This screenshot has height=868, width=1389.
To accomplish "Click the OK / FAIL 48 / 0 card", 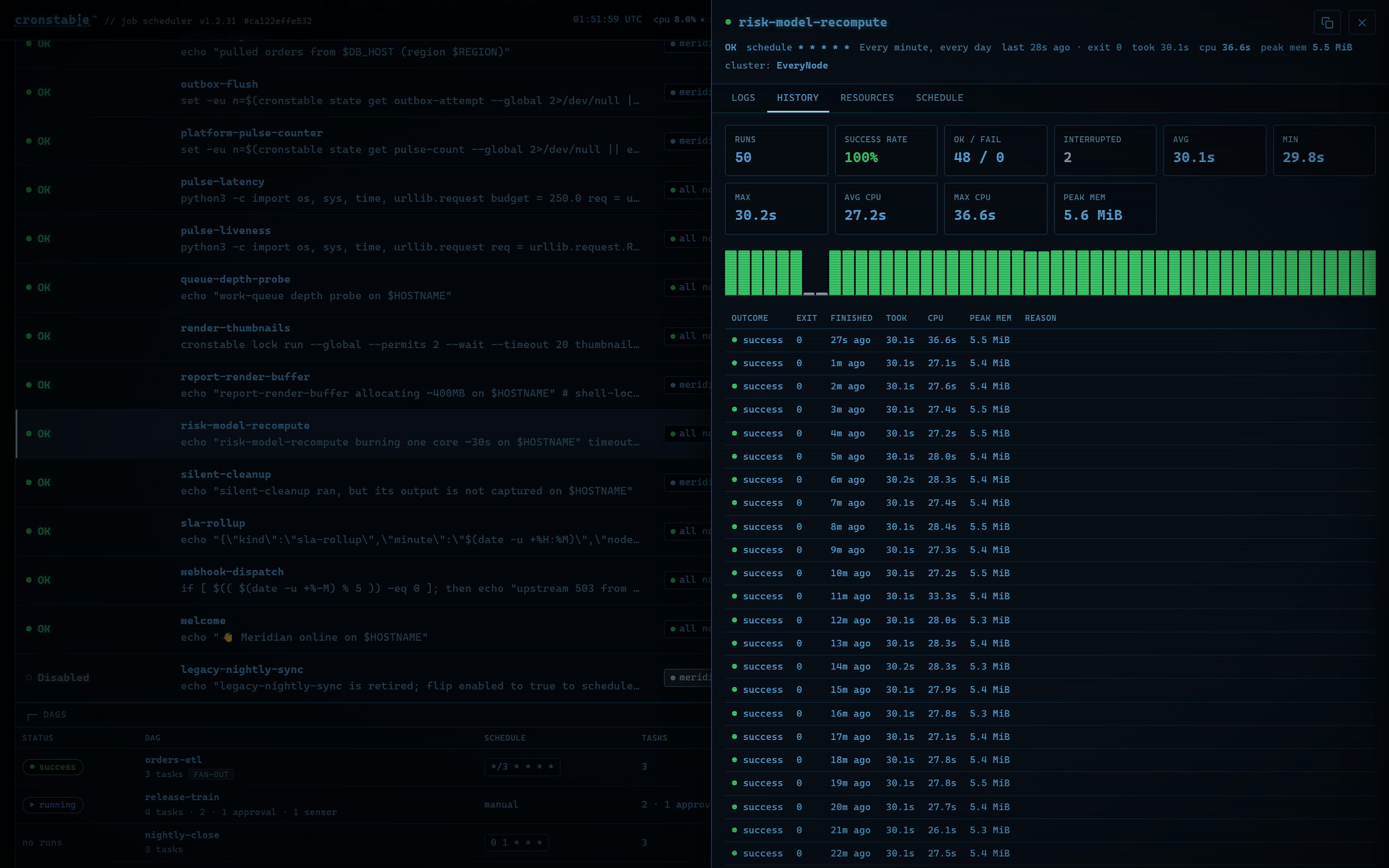I will click(995, 150).
